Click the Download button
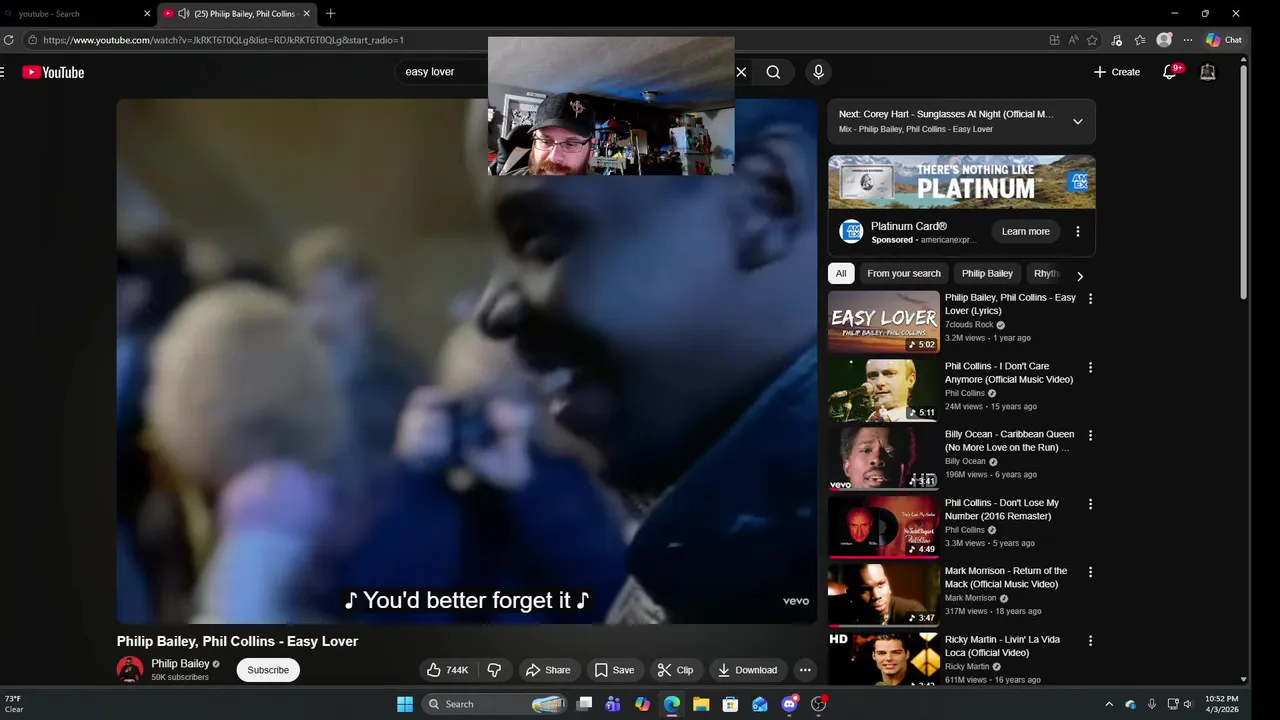 [747, 670]
